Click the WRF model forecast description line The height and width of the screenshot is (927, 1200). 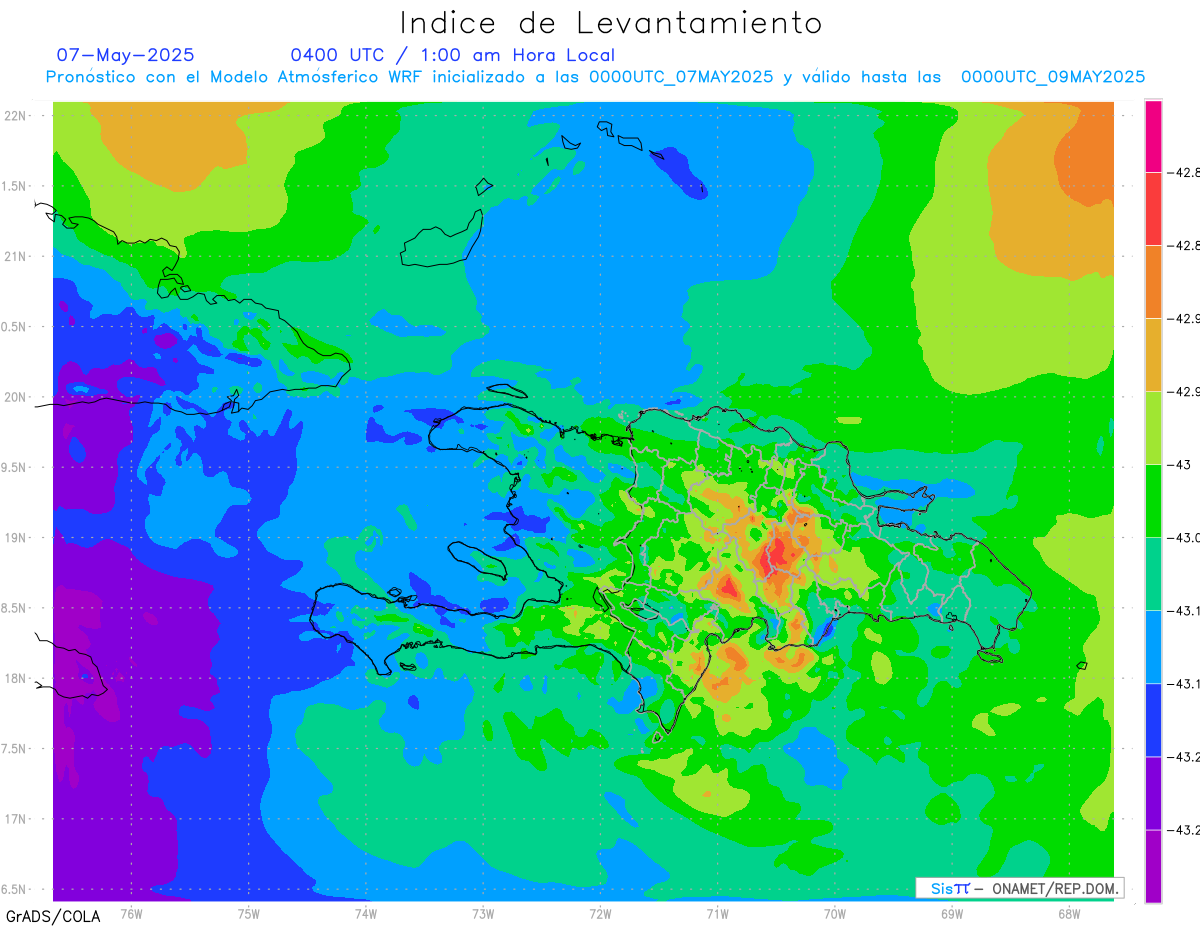(596, 77)
